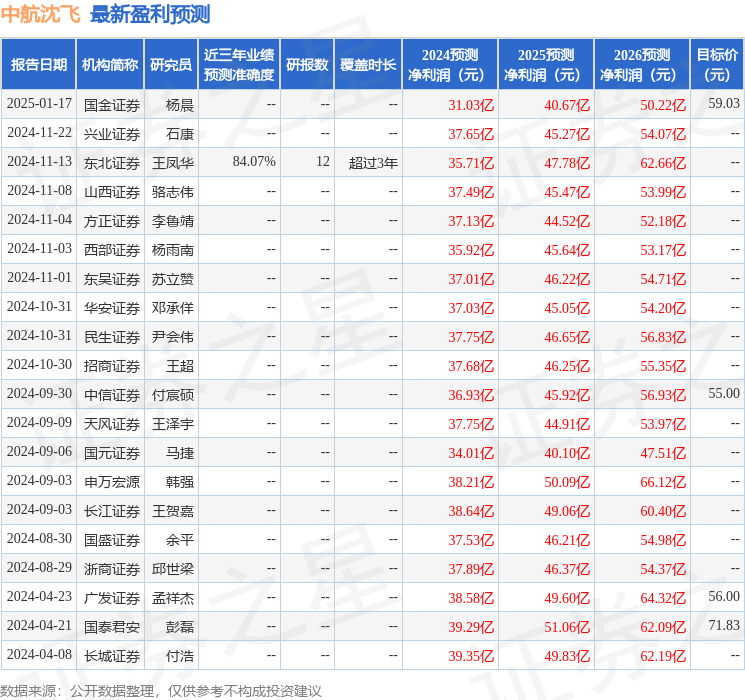Click the 目标价(元) column header
Image resolution: width=745 pixels, height=700 pixels.
point(717,65)
